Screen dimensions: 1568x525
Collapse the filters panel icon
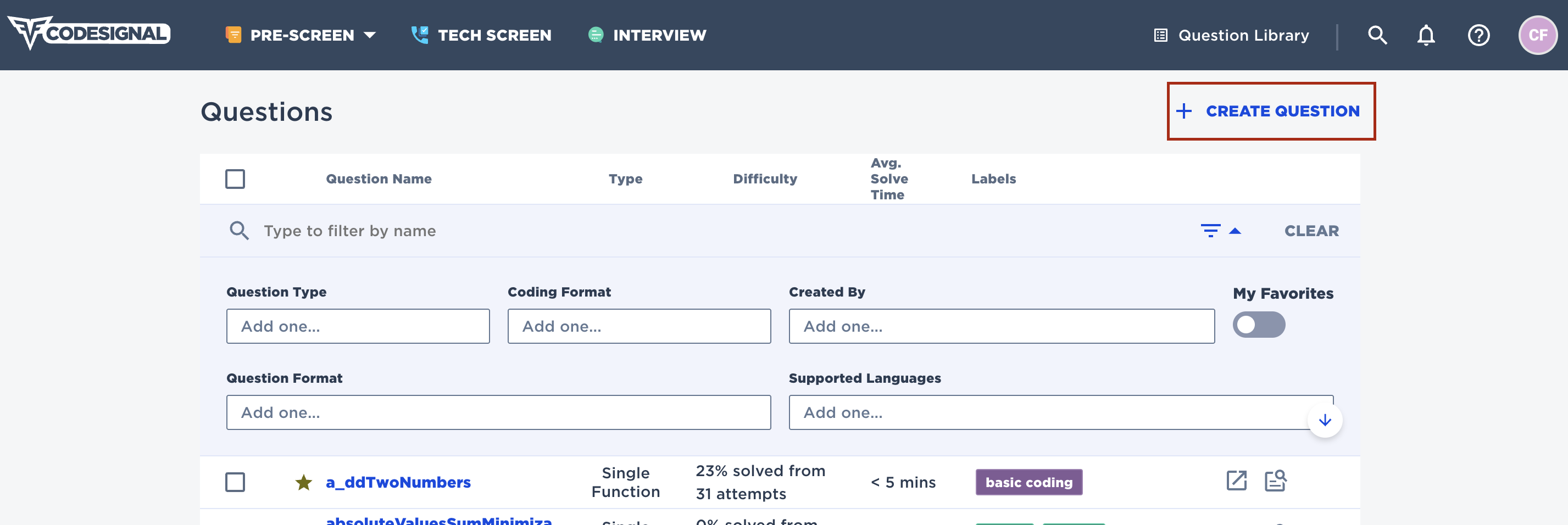[1220, 231]
